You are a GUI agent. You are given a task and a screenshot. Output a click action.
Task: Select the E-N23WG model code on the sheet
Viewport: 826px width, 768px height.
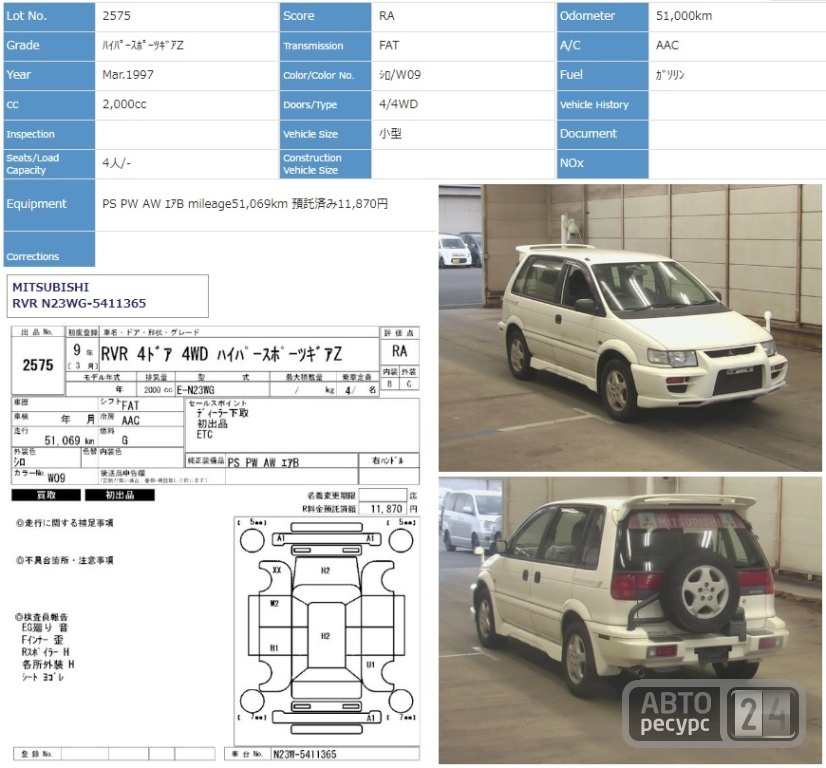click(195, 390)
